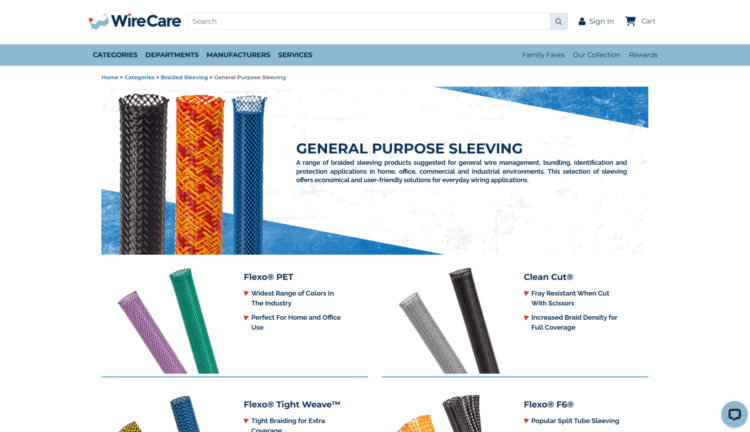Image resolution: width=750 pixels, height=432 pixels.
Task: Visit the Family Faves link
Action: 543,55
